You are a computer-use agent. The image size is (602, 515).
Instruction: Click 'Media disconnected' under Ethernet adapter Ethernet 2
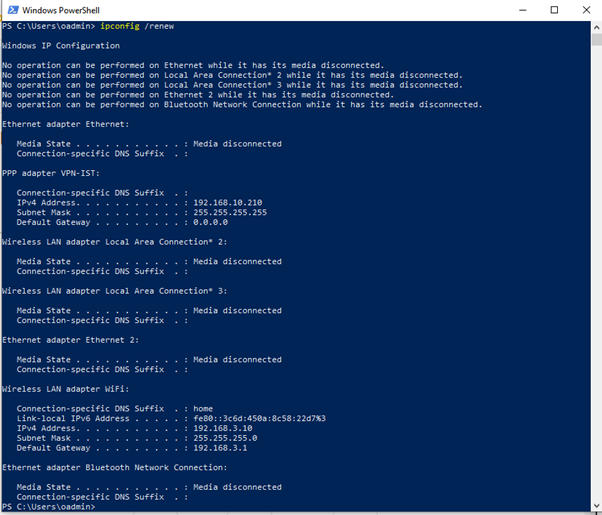[237, 359]
